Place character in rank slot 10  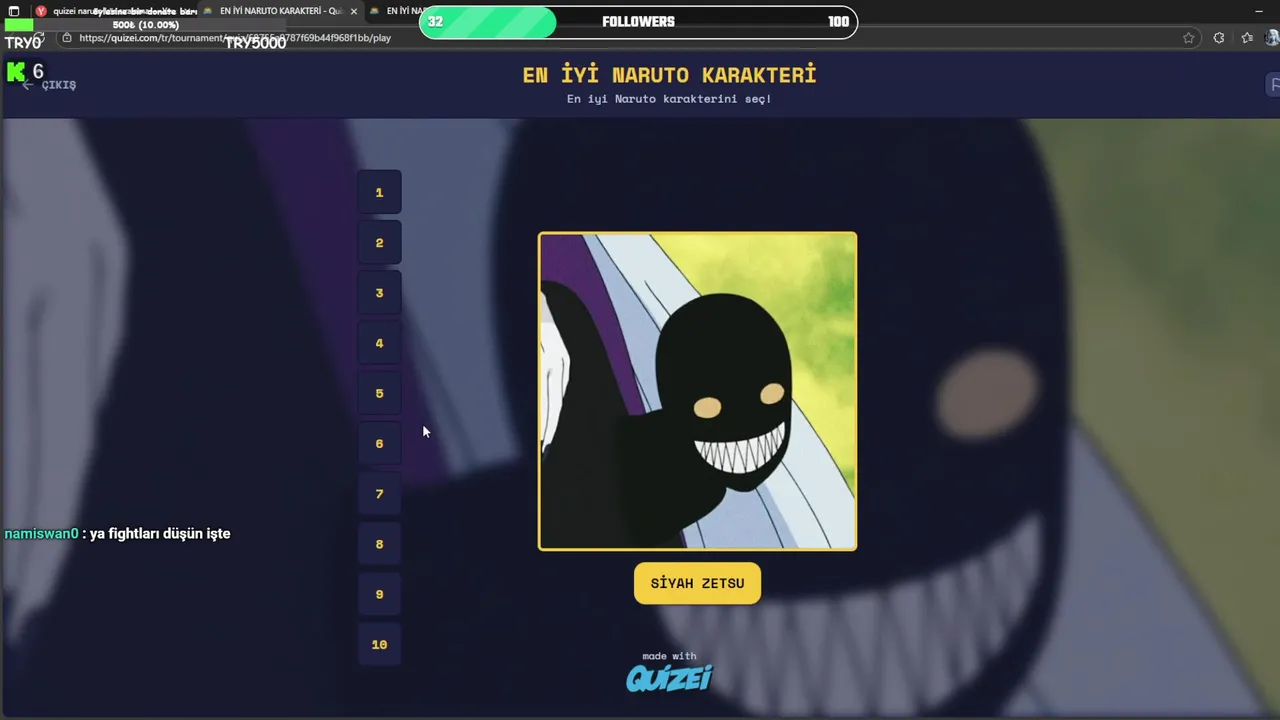click(379, 644)
